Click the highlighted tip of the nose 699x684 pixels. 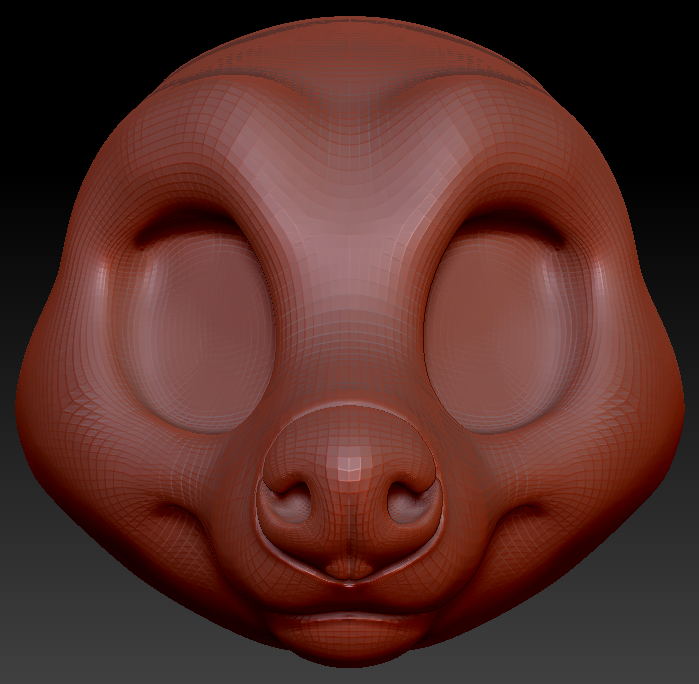coord(349,462)
